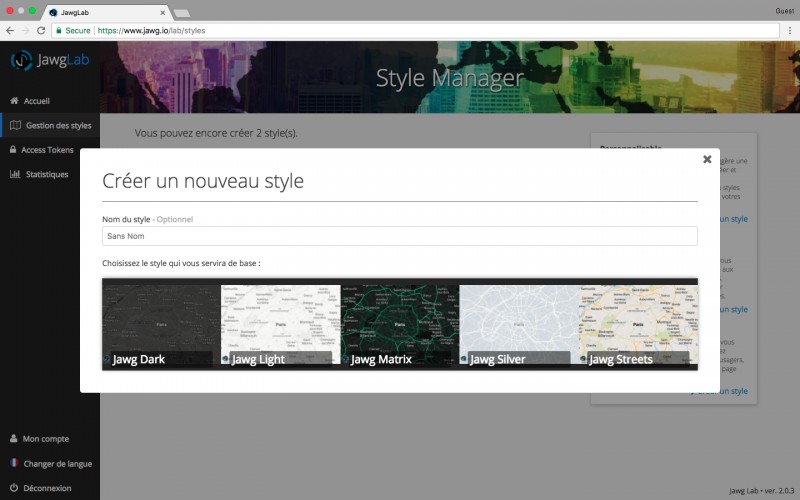Open Statistiques in the sidebar
Screen dimensions: 800x500
coord(47,174)
